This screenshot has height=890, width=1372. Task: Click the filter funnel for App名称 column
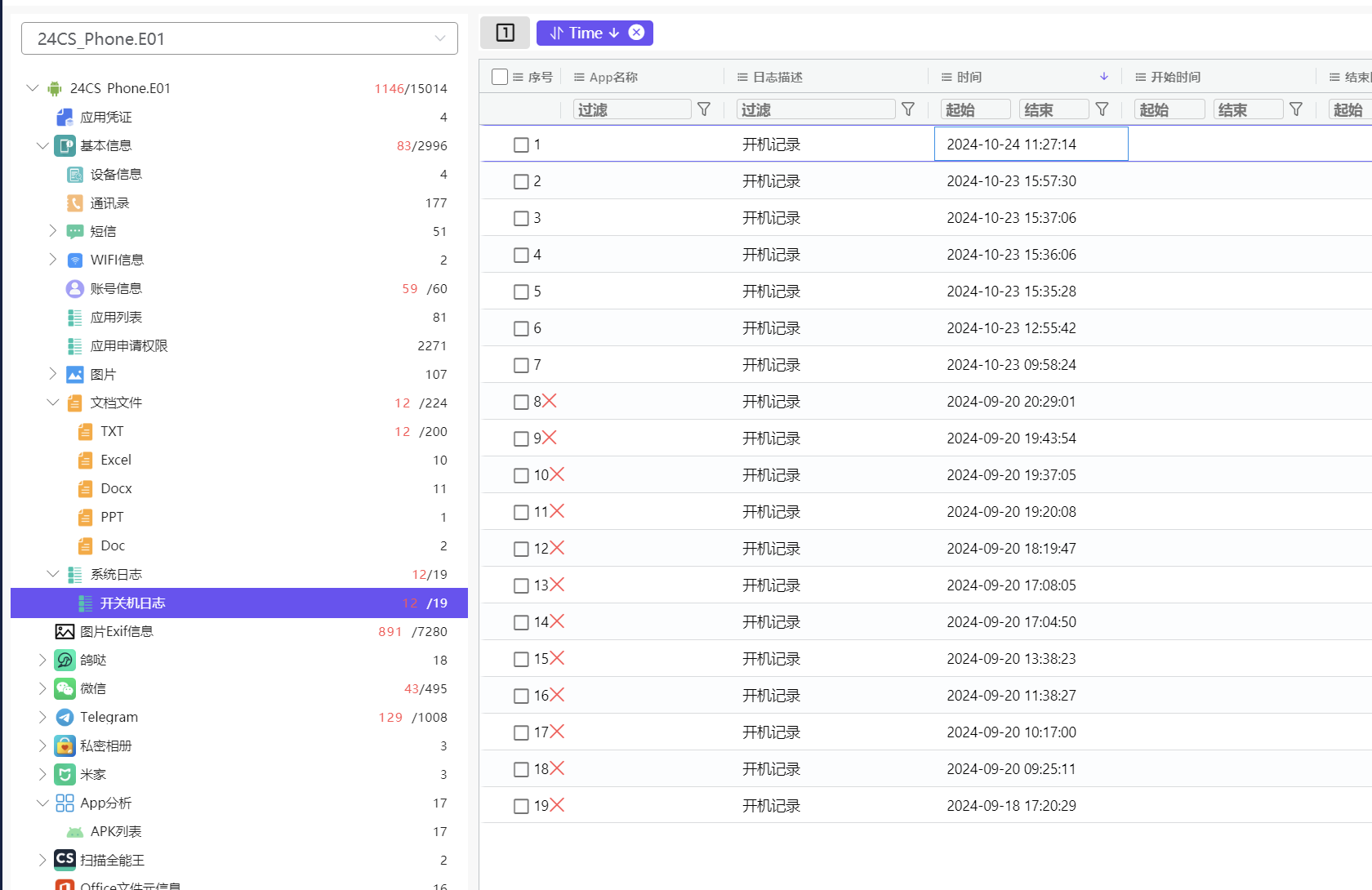pos(704,109)
